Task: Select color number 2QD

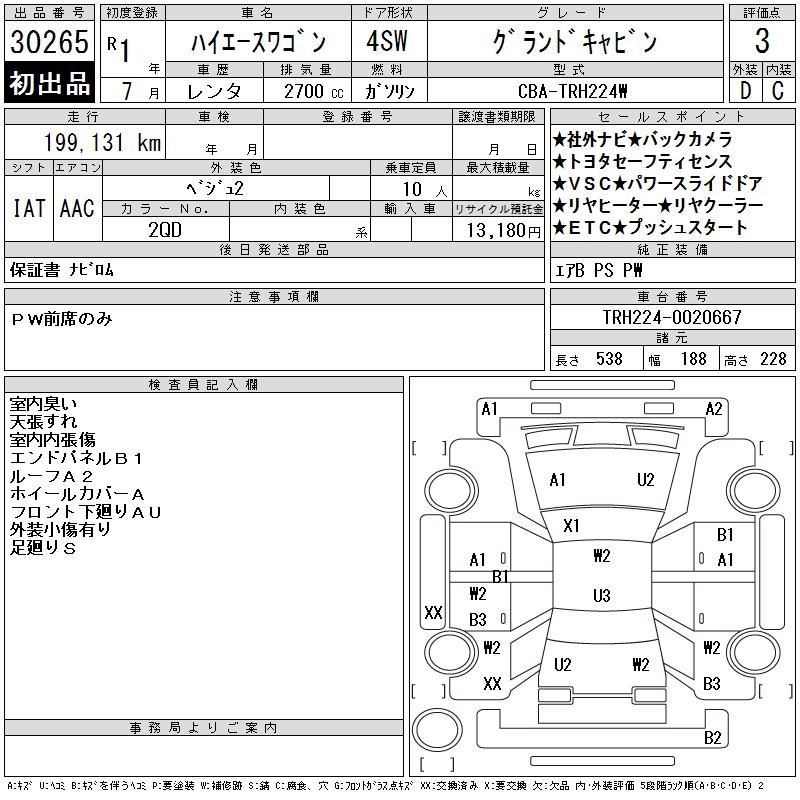Action: (x=165, y=230)
